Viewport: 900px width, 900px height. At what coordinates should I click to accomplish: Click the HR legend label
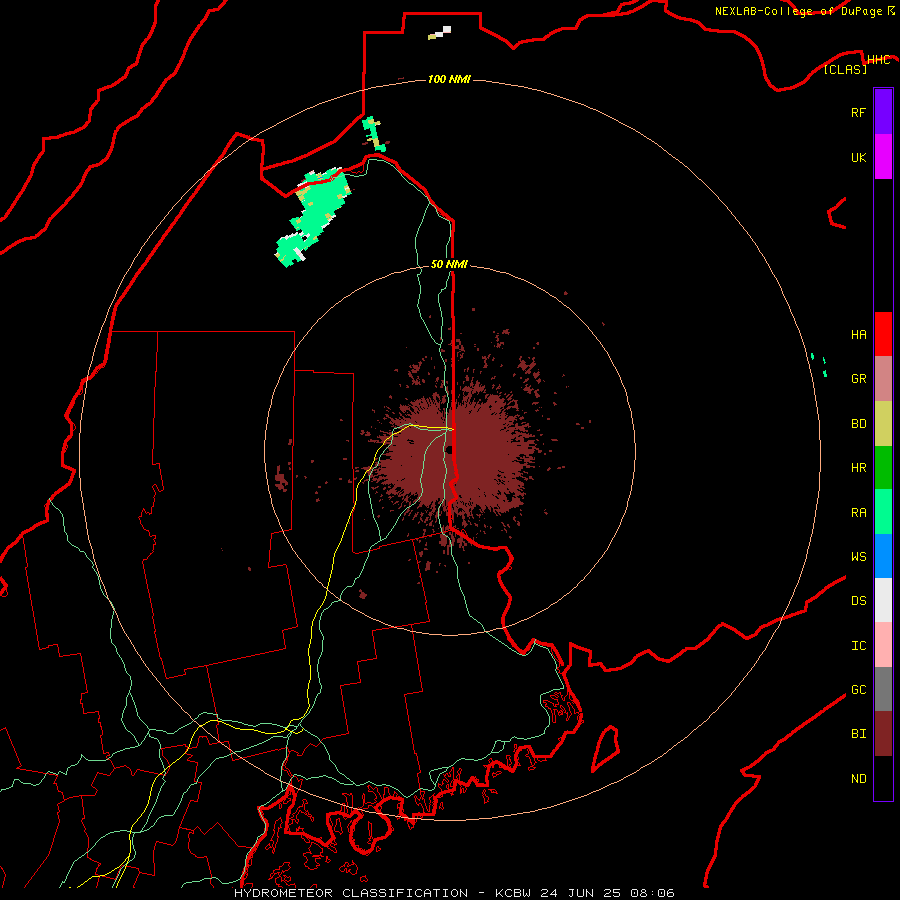tap(859, 468)
